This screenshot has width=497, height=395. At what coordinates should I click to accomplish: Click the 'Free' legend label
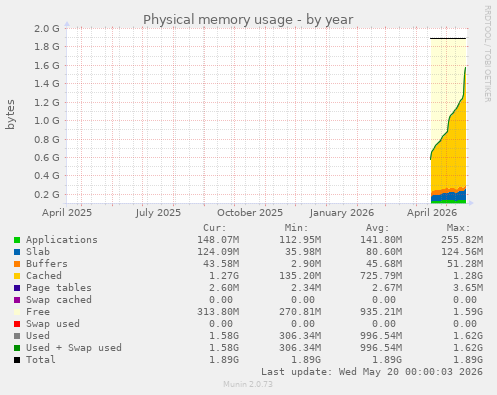pos(38,312)
